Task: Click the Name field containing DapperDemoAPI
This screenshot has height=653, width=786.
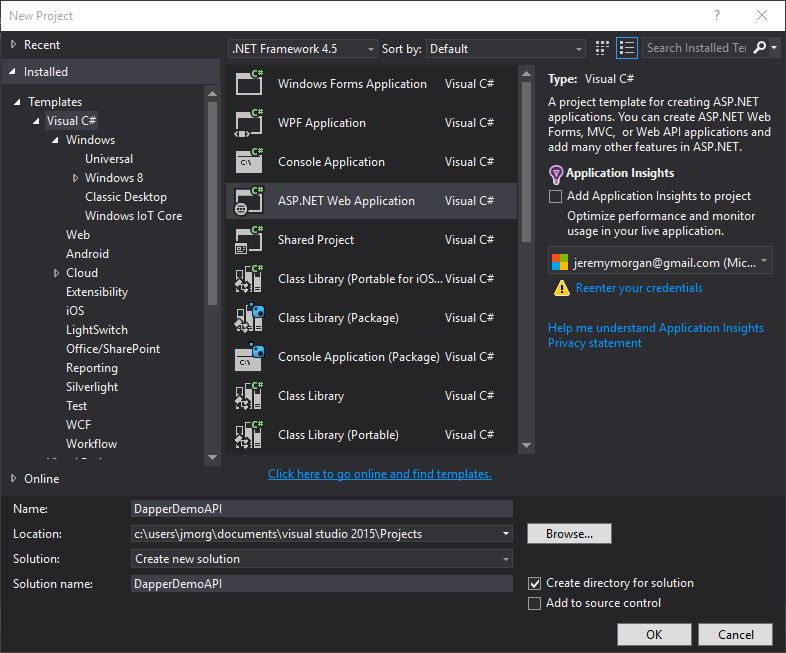Action: point(322,509)
